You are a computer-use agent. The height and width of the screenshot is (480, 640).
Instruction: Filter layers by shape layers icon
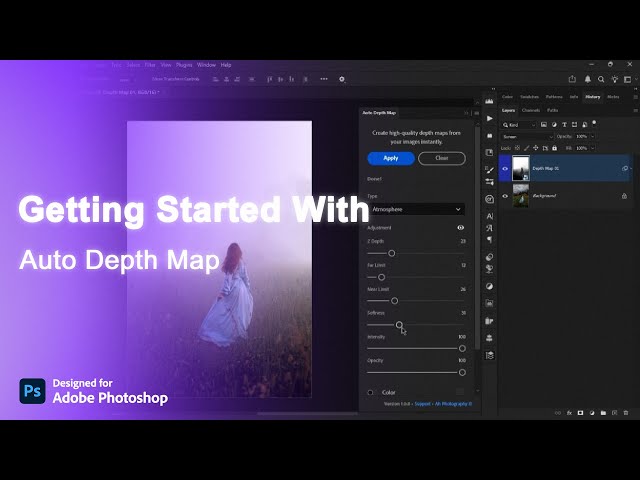click(x=574, y=124)
